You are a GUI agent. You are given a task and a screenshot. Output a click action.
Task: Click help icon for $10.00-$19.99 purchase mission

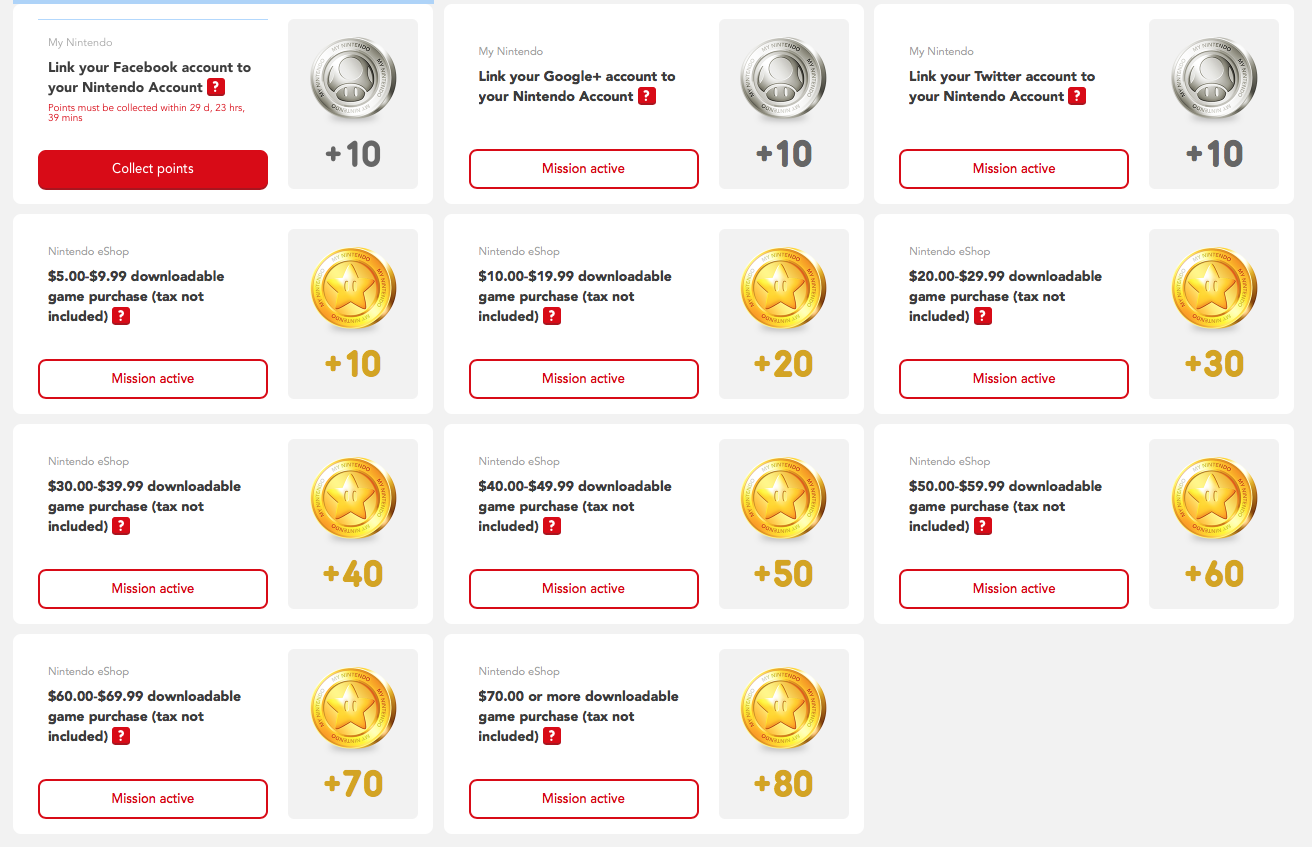pyautogui.click(x=552, y=316)
